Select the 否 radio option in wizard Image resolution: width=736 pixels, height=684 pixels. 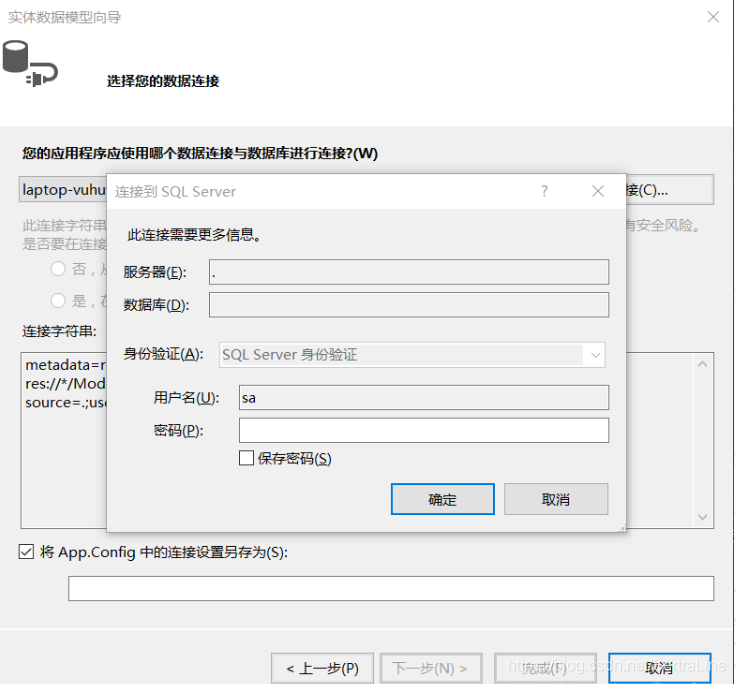[x=58, y=269]
